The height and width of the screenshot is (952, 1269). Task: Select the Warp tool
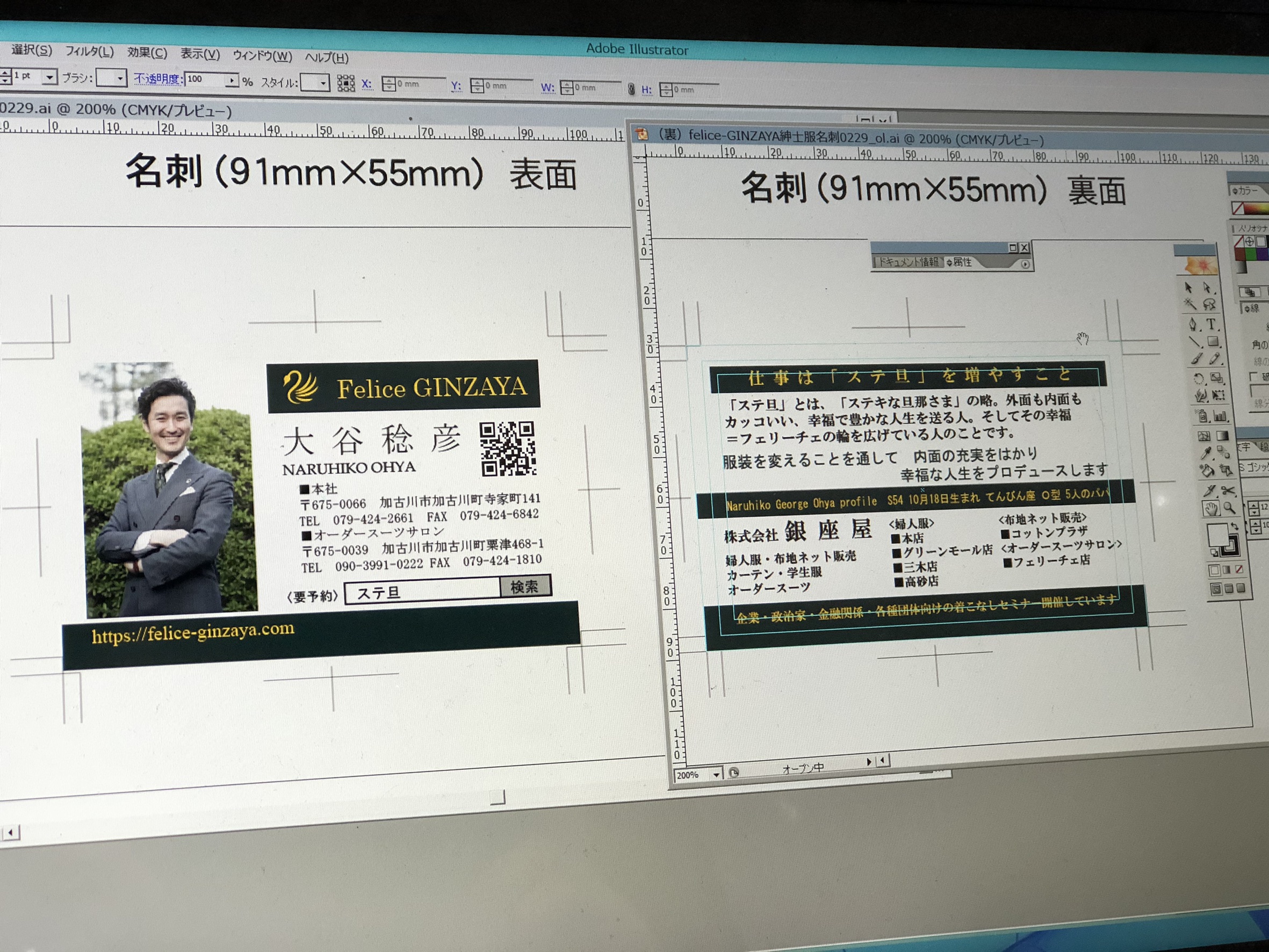point(1201,395)
